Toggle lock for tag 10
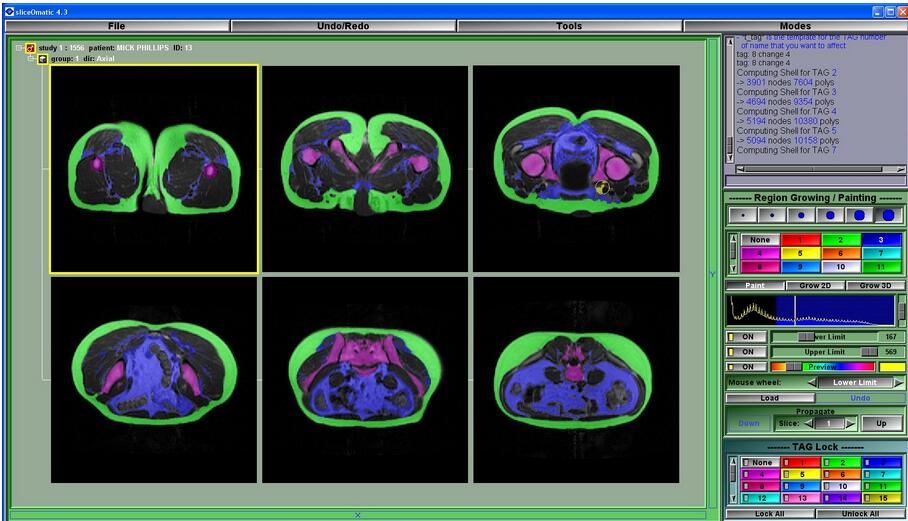The height and width of the screenshot is (521, 908). coord(826,486)
